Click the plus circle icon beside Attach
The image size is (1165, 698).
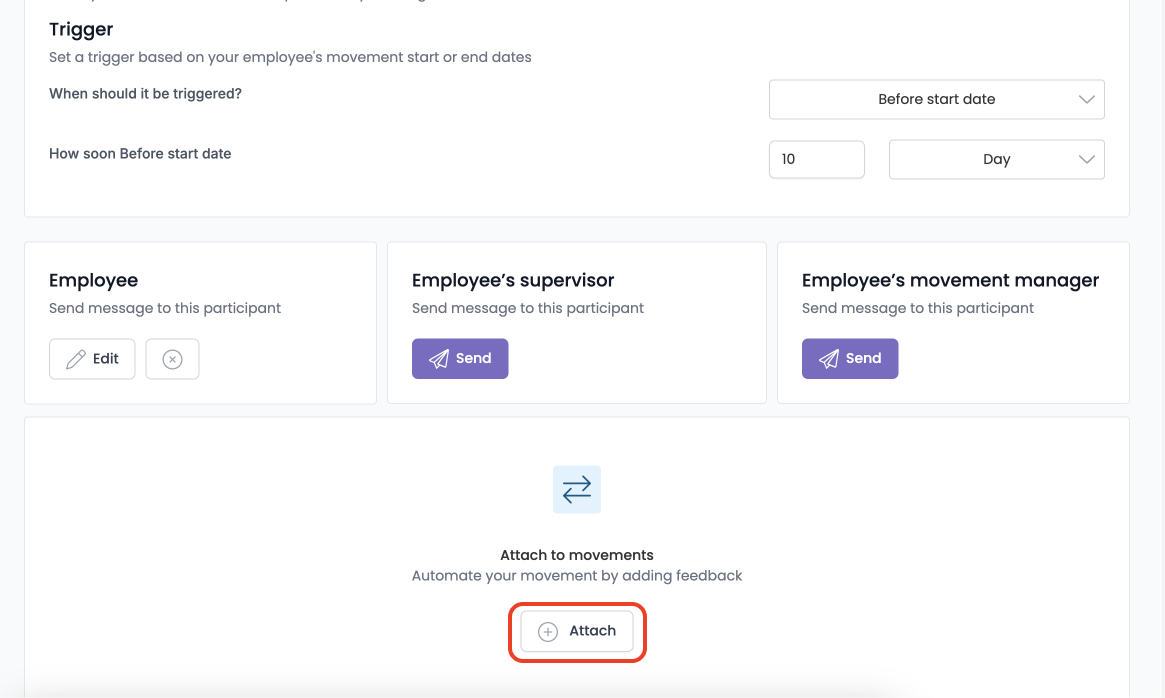(548, 632)
